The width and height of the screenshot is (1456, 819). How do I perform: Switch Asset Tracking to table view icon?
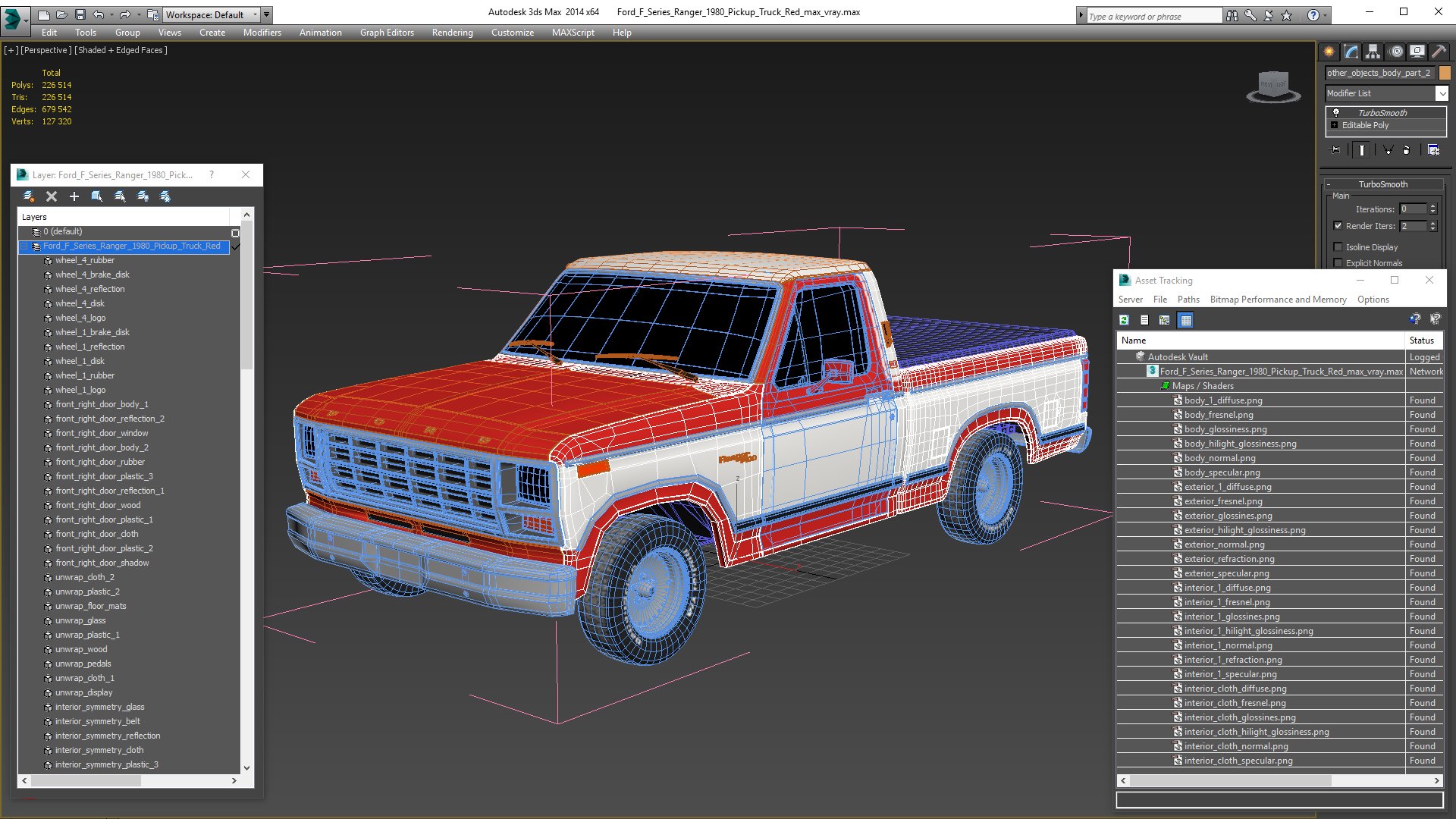[1186, 320]
